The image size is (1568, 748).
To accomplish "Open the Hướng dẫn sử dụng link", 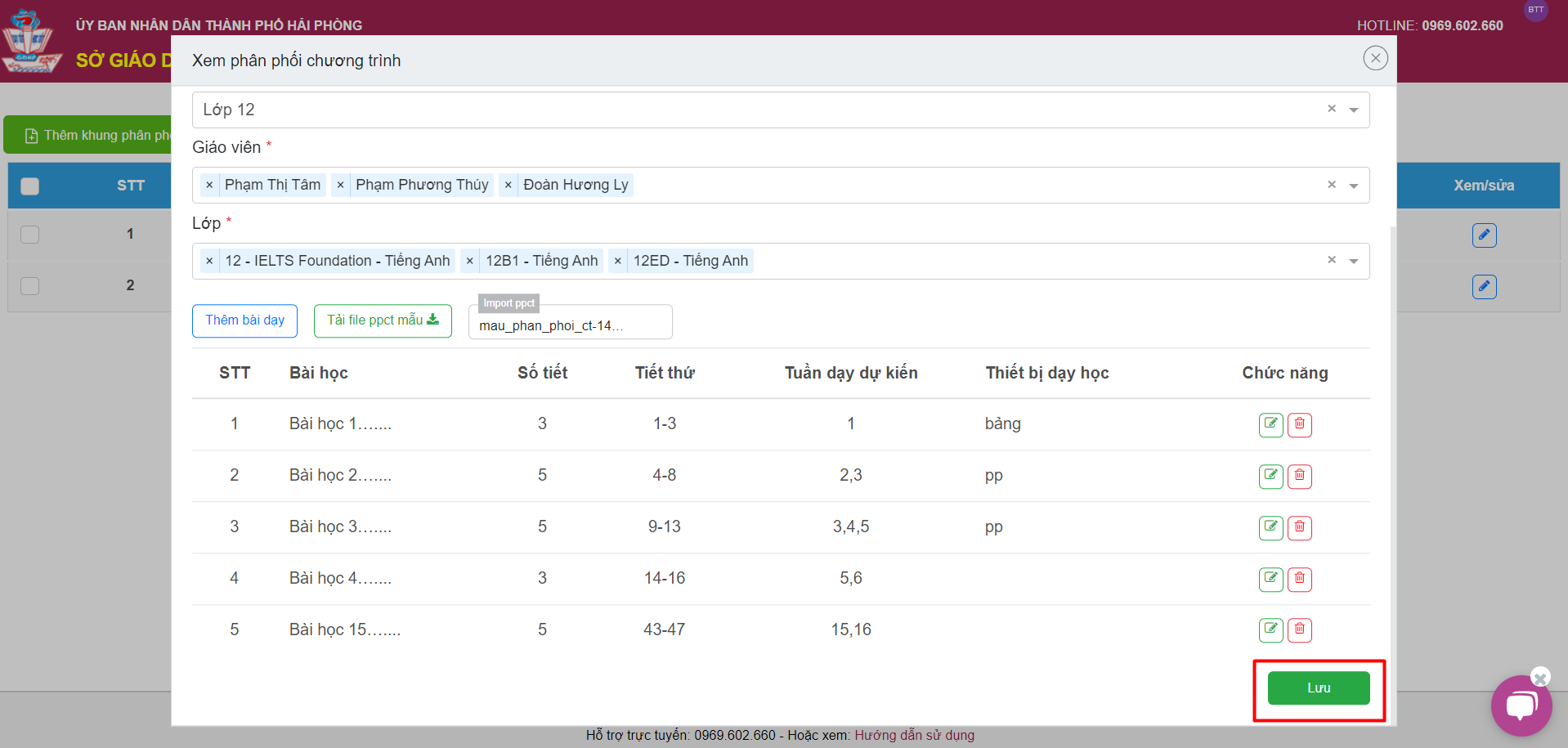I will pyautogui.click(x=914, y=735).
